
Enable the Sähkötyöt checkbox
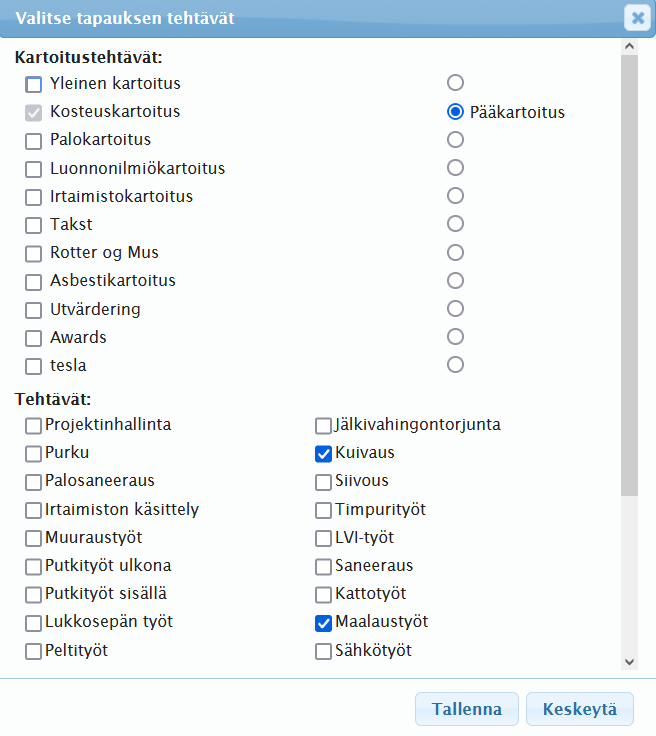pyautogui.click(x=323, y=652)
